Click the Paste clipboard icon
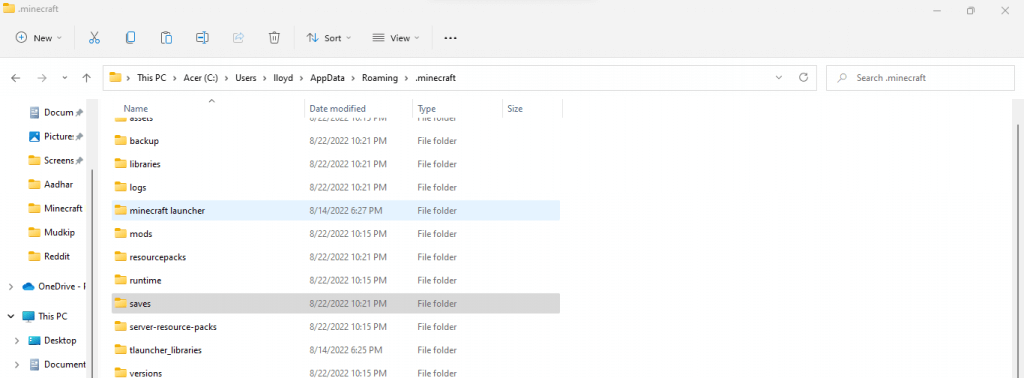This screenshot has width=1024, height=378. tap(167, 38)
